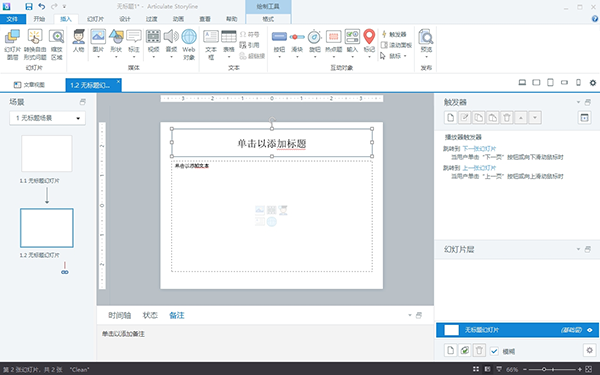
Task: Click the hotspot (热点图) icon
Action: 334,36
